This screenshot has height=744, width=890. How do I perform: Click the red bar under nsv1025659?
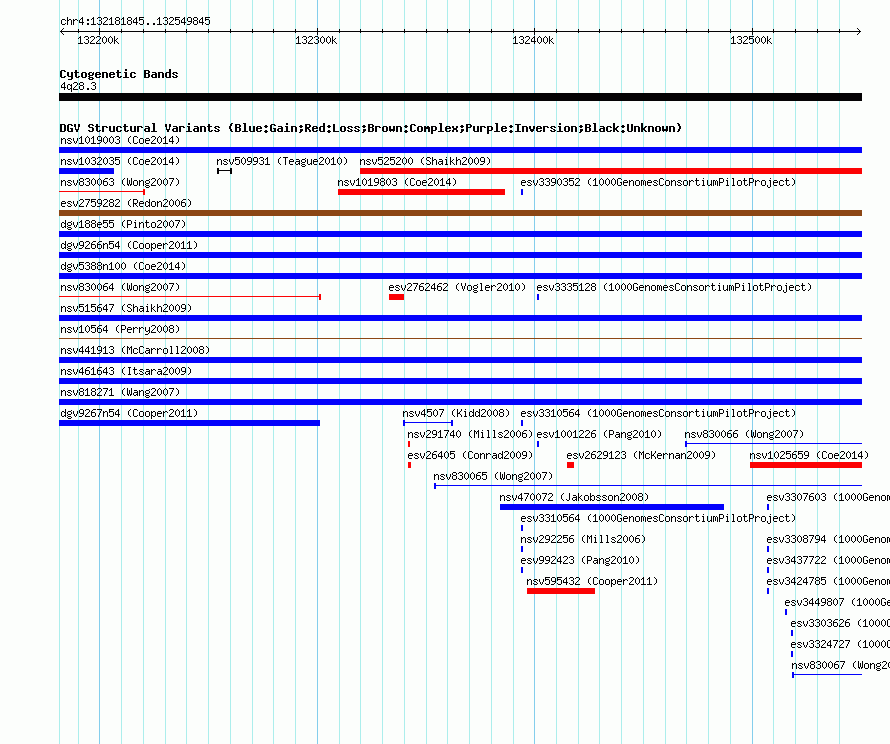[806, 465]
